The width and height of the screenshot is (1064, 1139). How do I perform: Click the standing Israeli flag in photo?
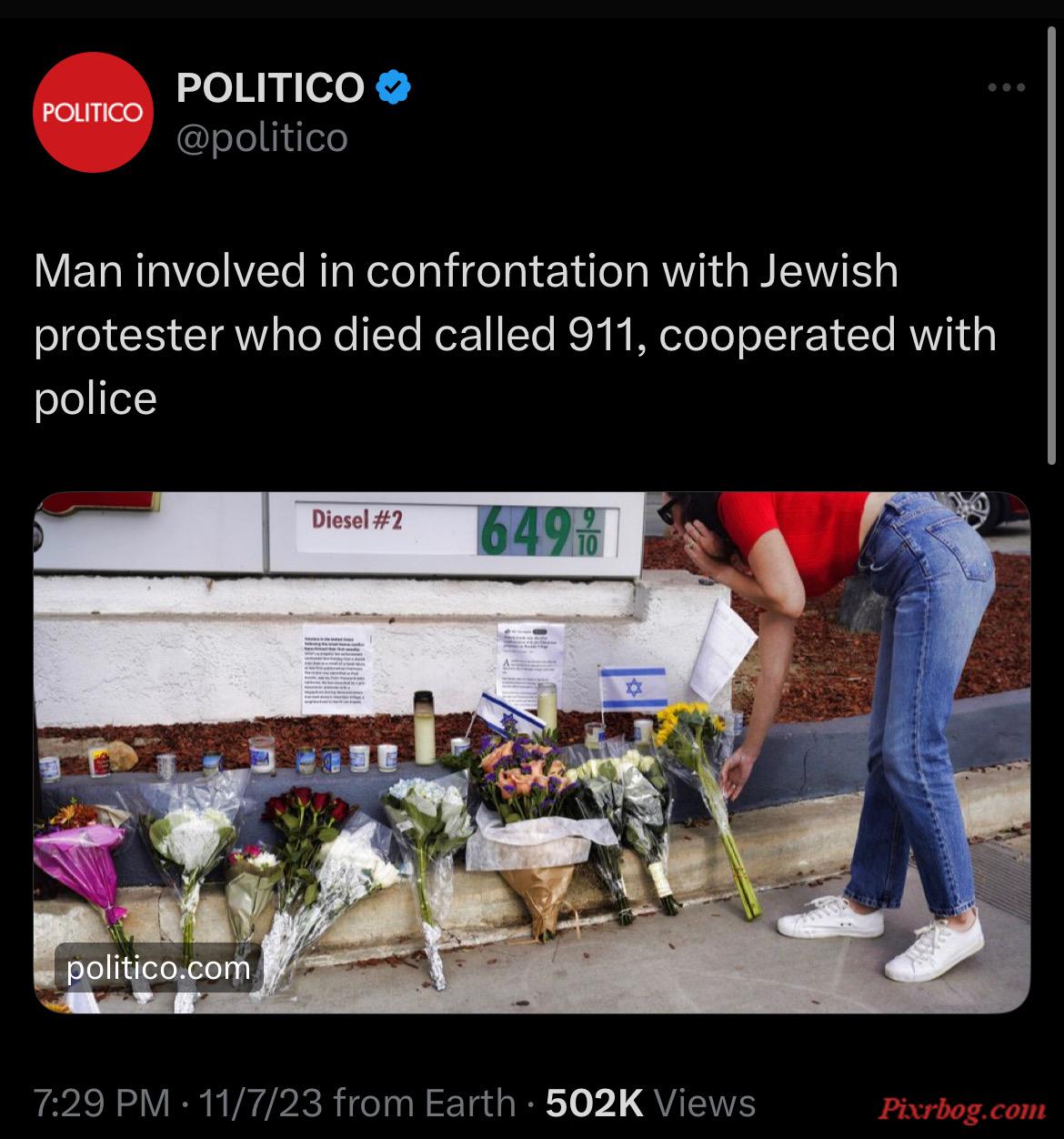pyautogui.click(x=633, y=689)
